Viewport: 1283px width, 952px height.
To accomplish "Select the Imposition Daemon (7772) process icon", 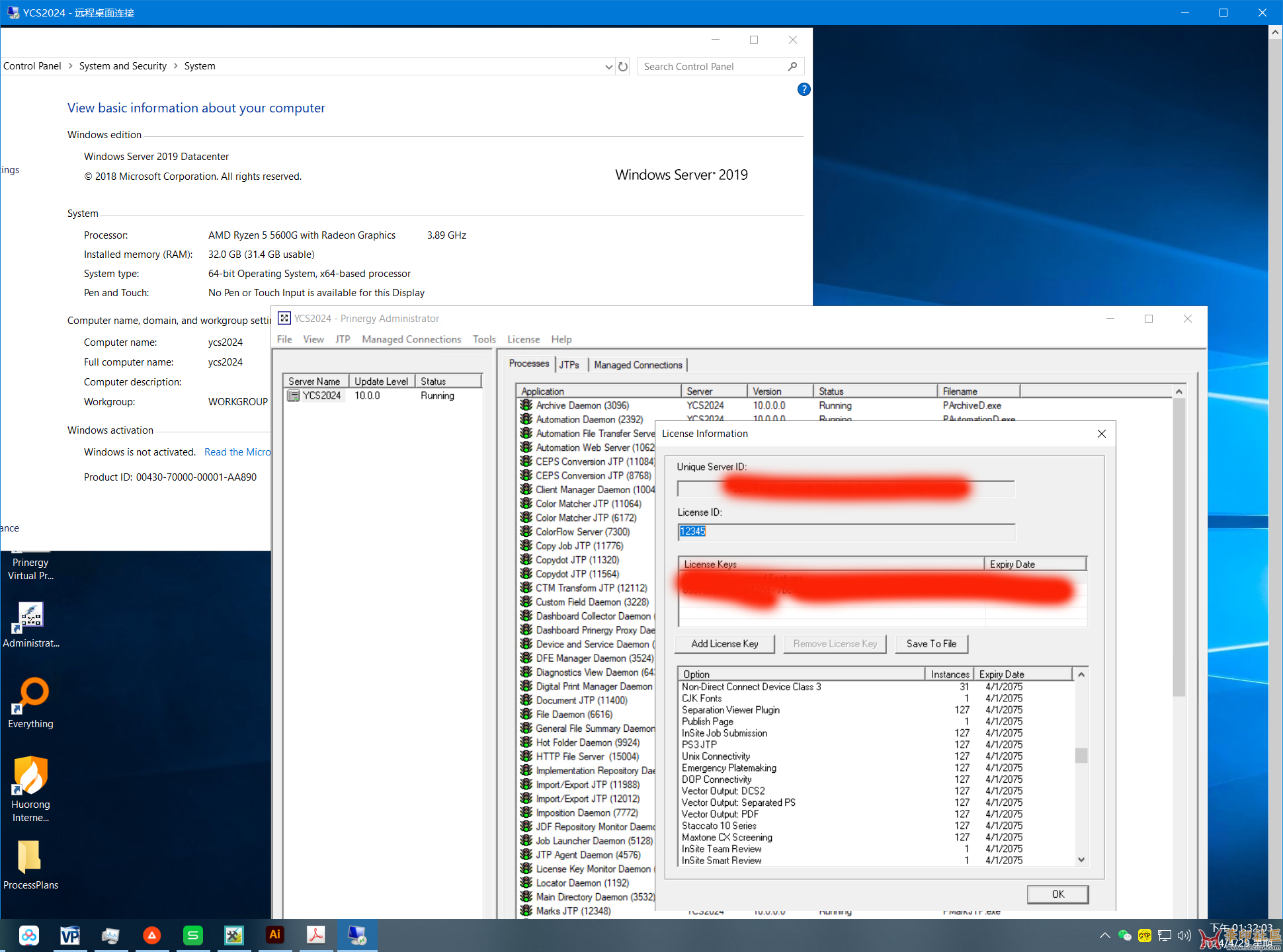I will pos(526,813).
